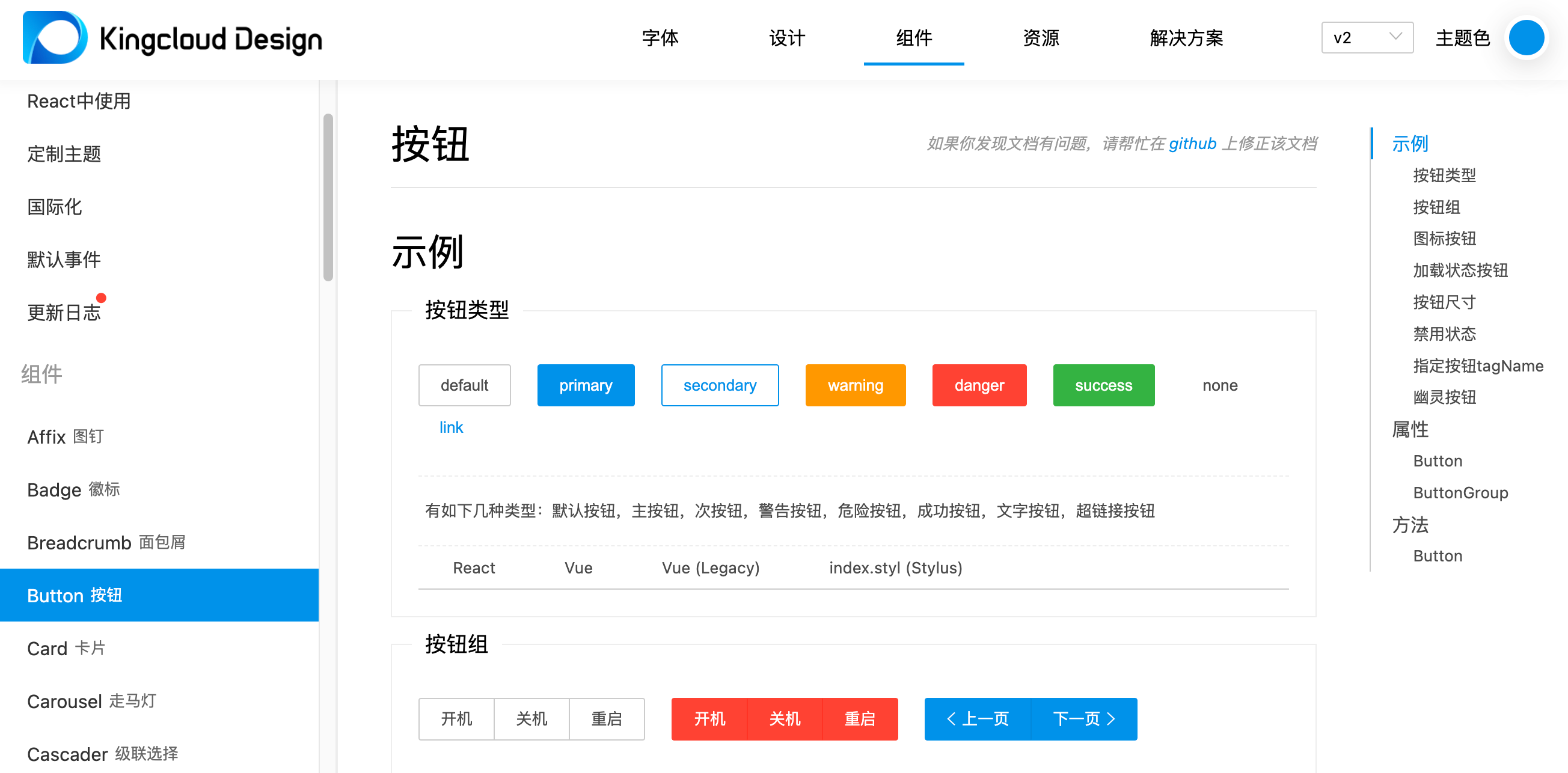
Task: Jump to 图标按钮 in the table of contents
Action: 1444,239
